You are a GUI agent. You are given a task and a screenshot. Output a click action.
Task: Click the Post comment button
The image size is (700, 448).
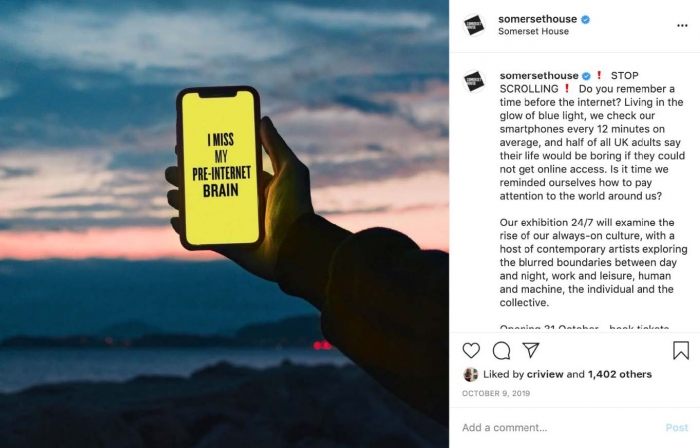677,427
